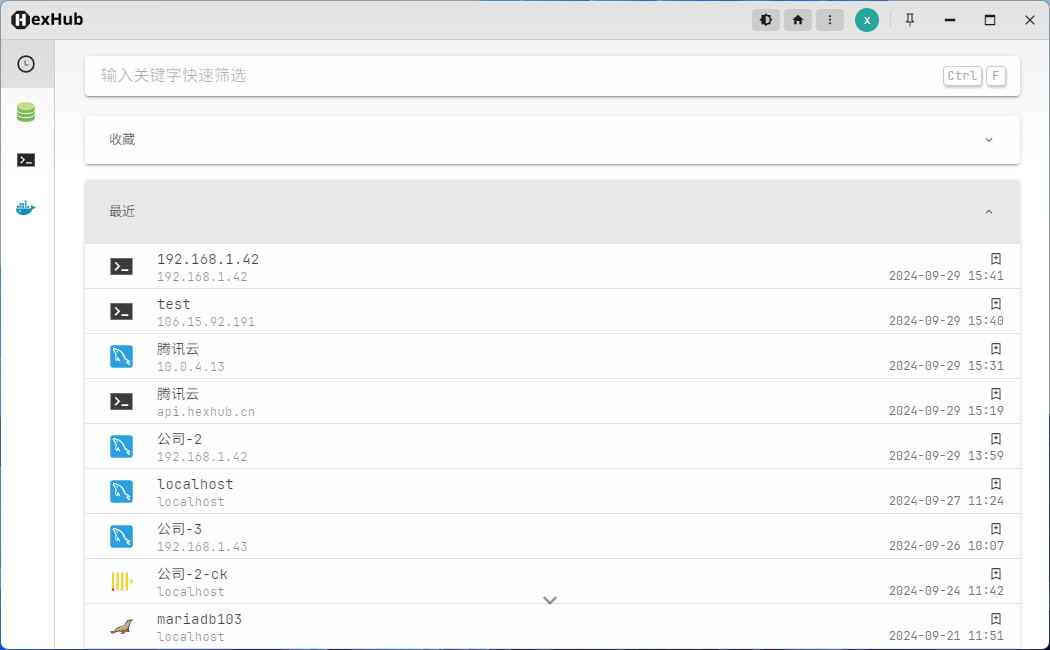Open the localhost MySQL connection
Viewport: 1050px width, 650px height.
552,491
